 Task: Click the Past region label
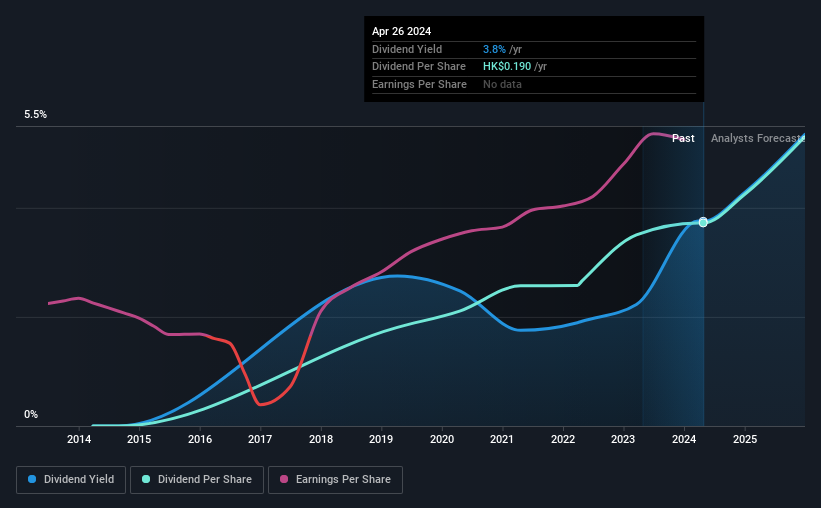(683, 138)
